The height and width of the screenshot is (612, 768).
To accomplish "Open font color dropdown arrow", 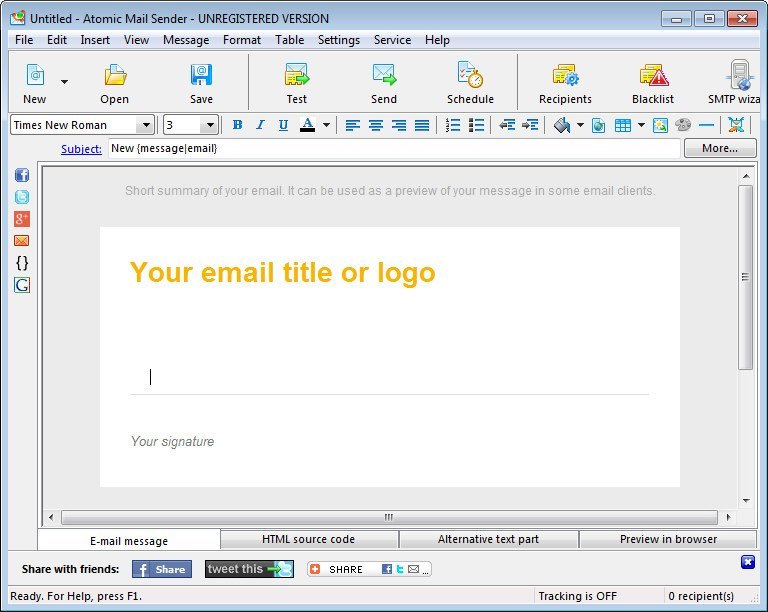I will (x=326, y=125).
